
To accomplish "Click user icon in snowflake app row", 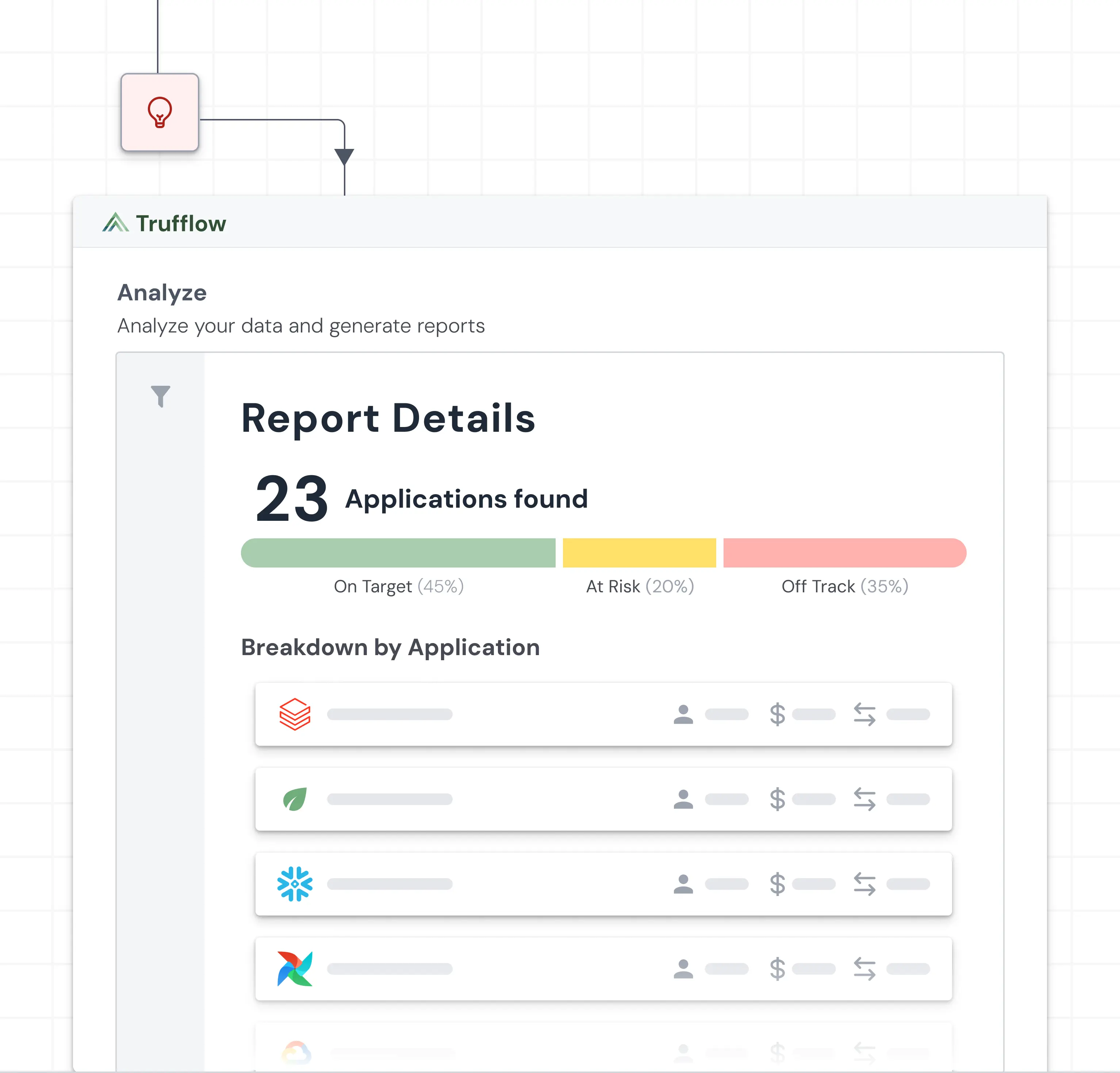I will point(683,884).
